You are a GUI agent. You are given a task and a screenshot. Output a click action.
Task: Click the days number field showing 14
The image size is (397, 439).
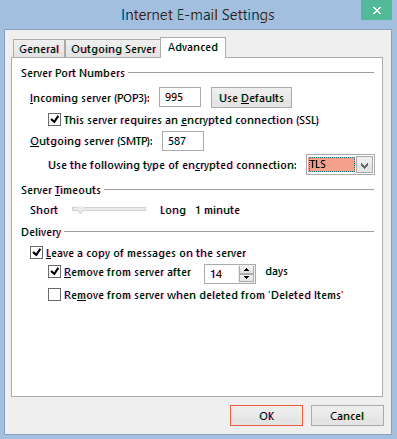coord(222,274)
